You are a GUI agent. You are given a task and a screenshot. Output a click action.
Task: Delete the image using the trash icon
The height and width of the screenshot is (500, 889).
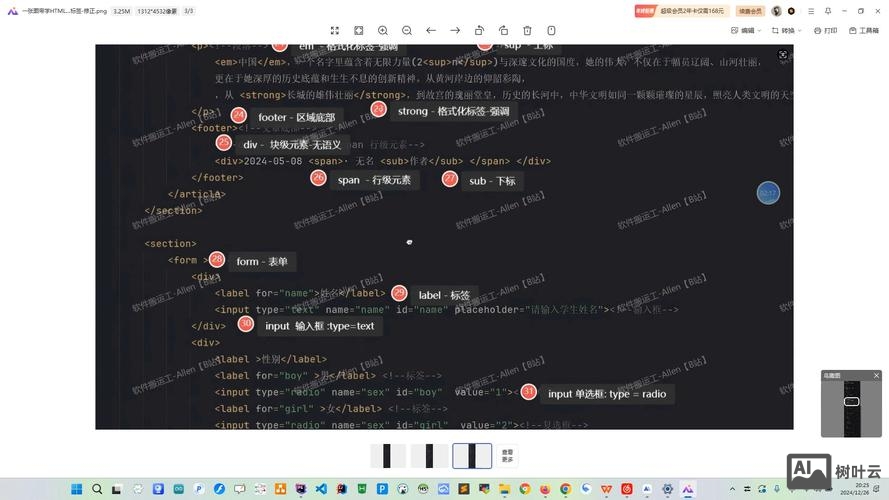point(527,31)
